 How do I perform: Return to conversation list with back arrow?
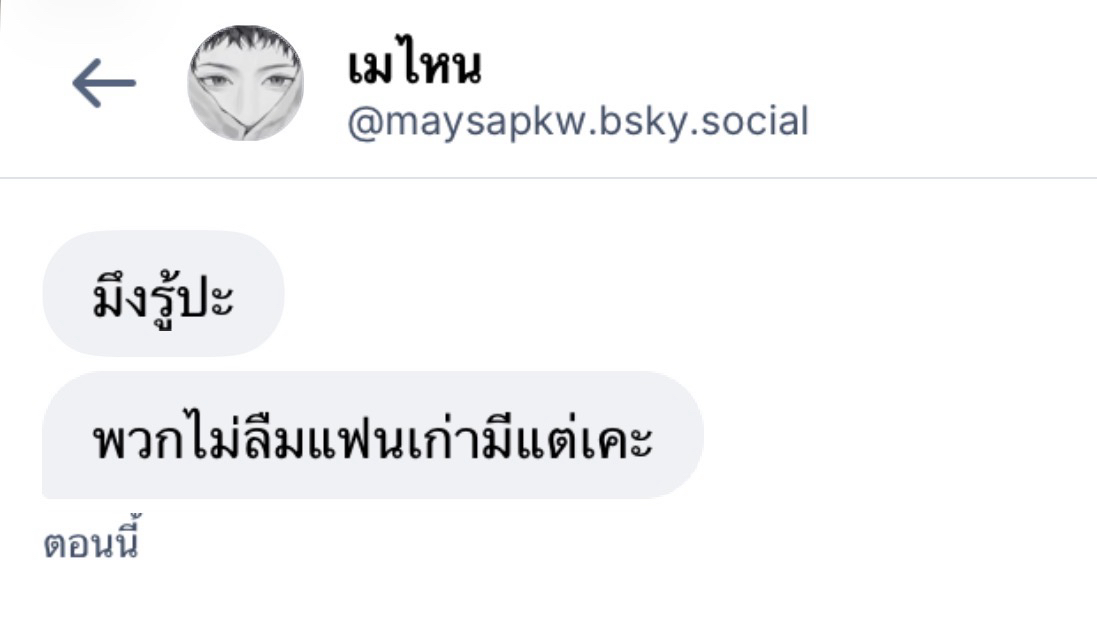104,83
